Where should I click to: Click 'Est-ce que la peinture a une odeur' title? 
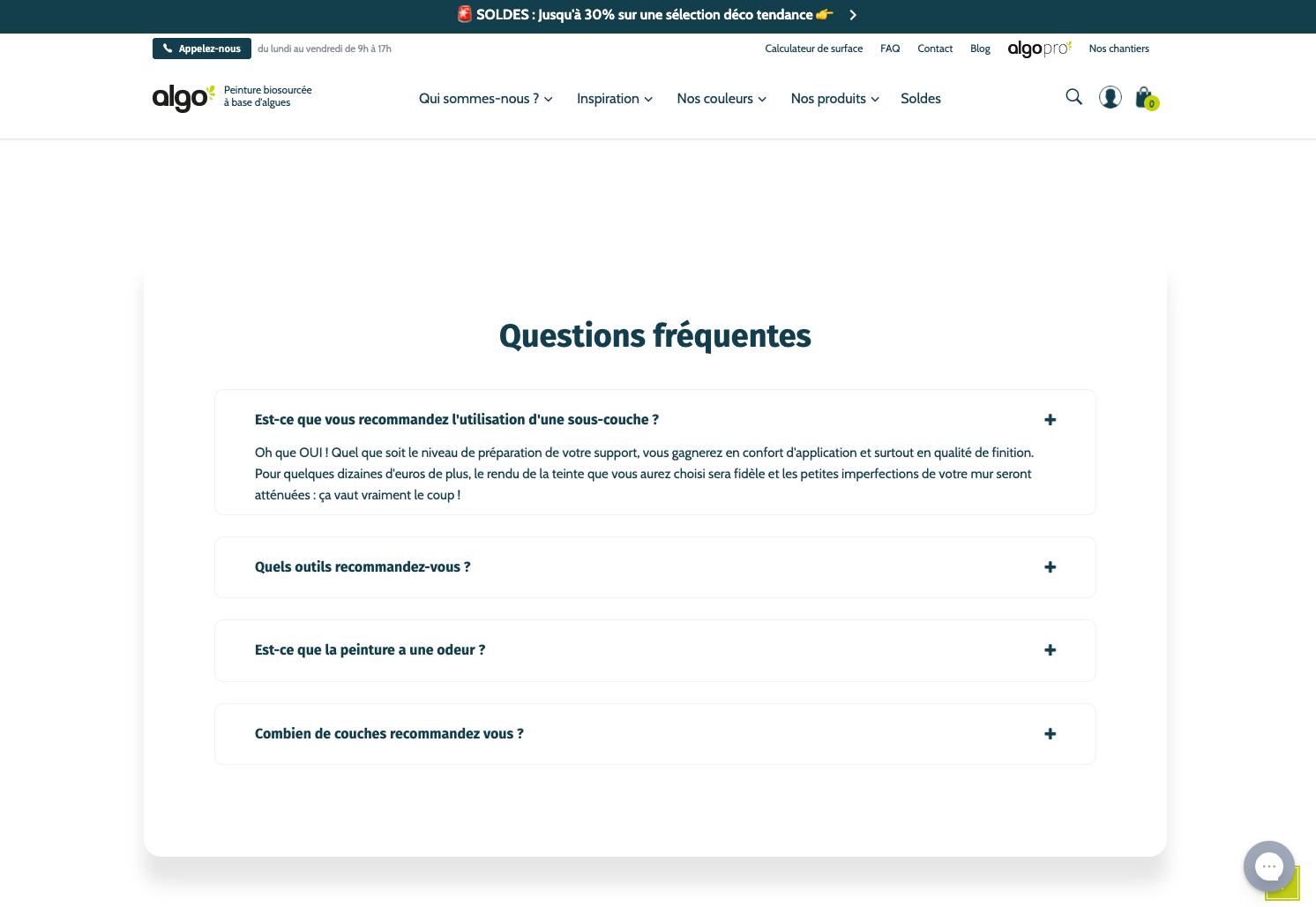[370, 650]
